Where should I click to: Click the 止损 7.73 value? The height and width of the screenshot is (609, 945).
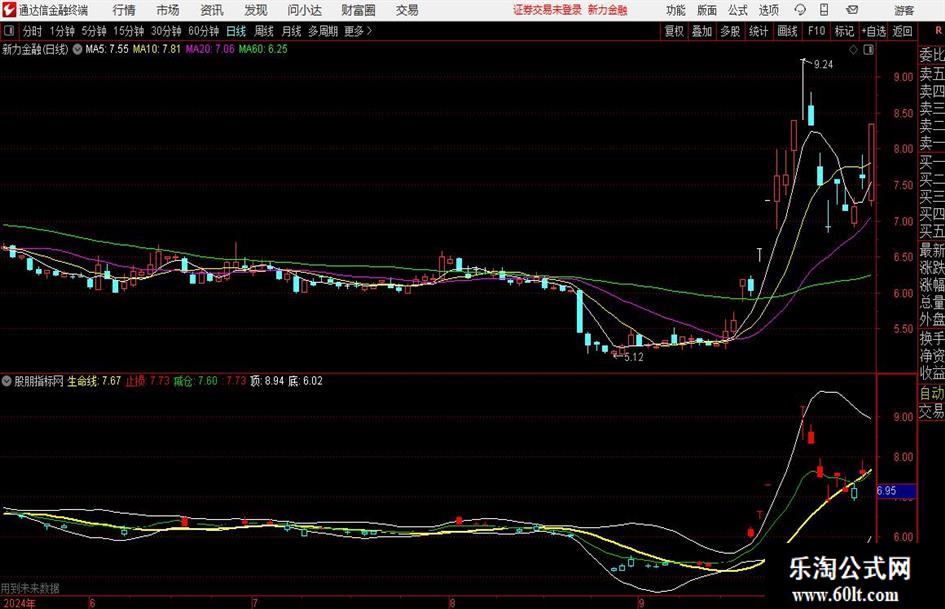click(x=148, y=381)
